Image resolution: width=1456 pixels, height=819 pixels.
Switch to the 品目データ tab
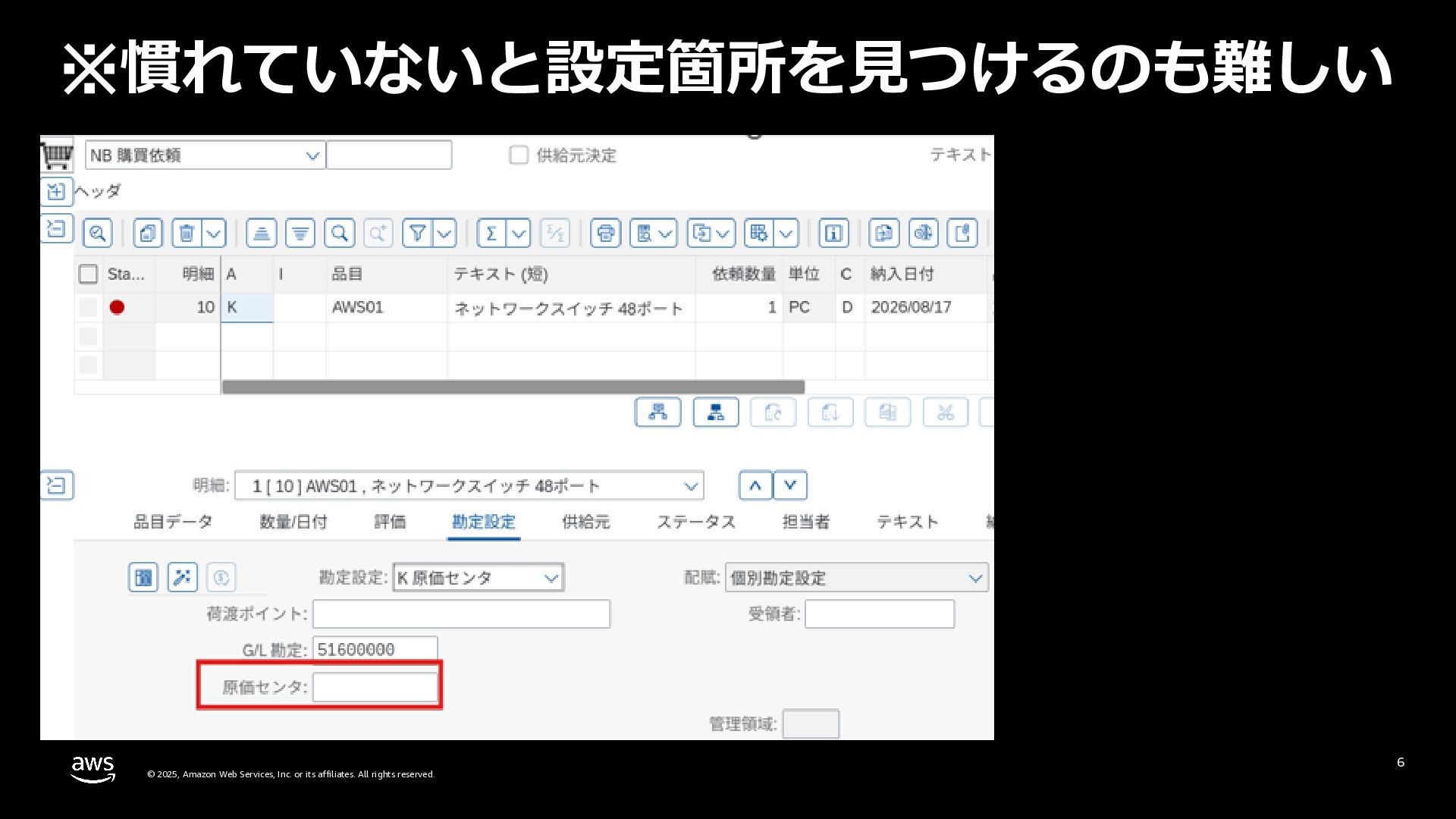[173, 522]
